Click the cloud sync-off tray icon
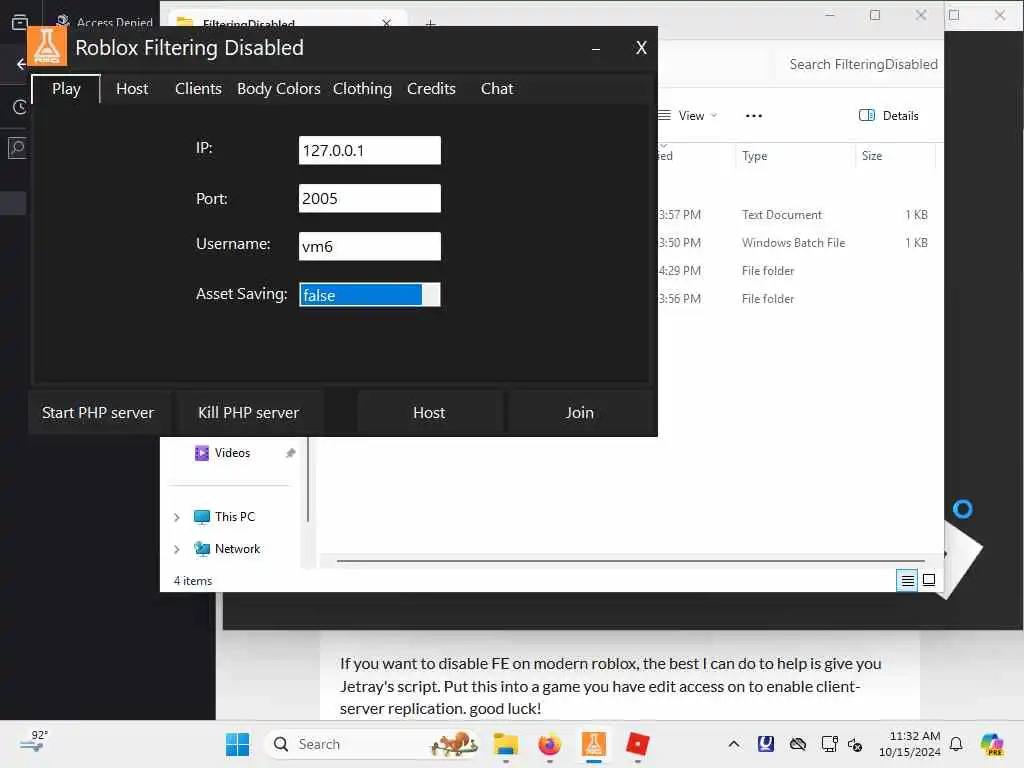The image size is (1024, 768). [797, 744]
